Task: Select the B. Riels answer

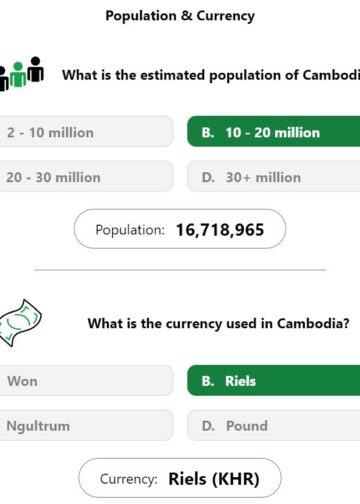Action: click(274, 381)
